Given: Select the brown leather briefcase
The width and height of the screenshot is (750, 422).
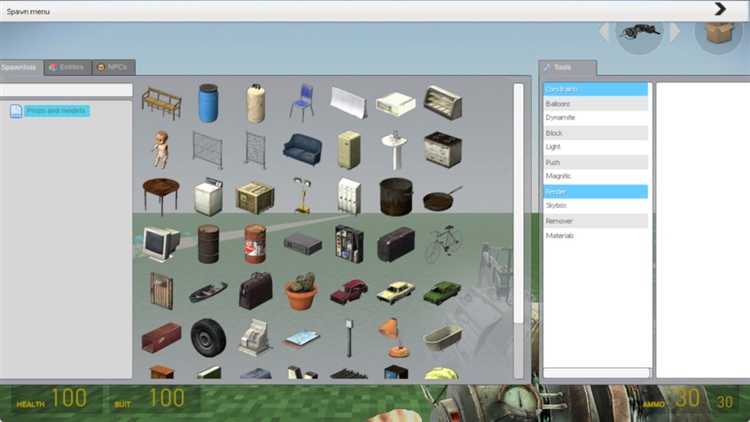Looking at the screenshot, I should [x=255, y=290].
